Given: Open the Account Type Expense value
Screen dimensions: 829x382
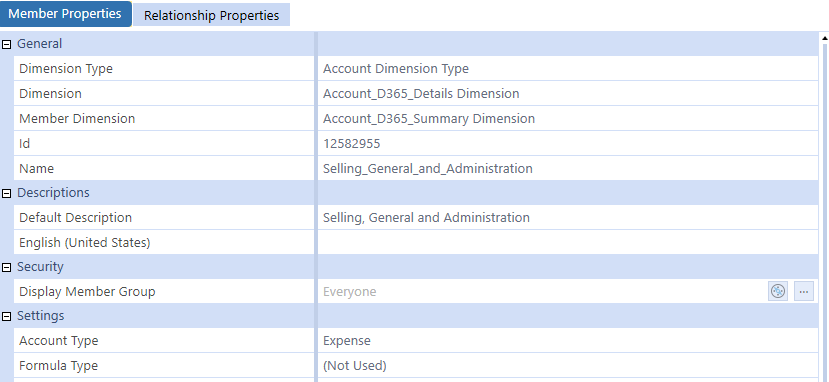Looking at the screenshot, I should click(x=567, y=341).
